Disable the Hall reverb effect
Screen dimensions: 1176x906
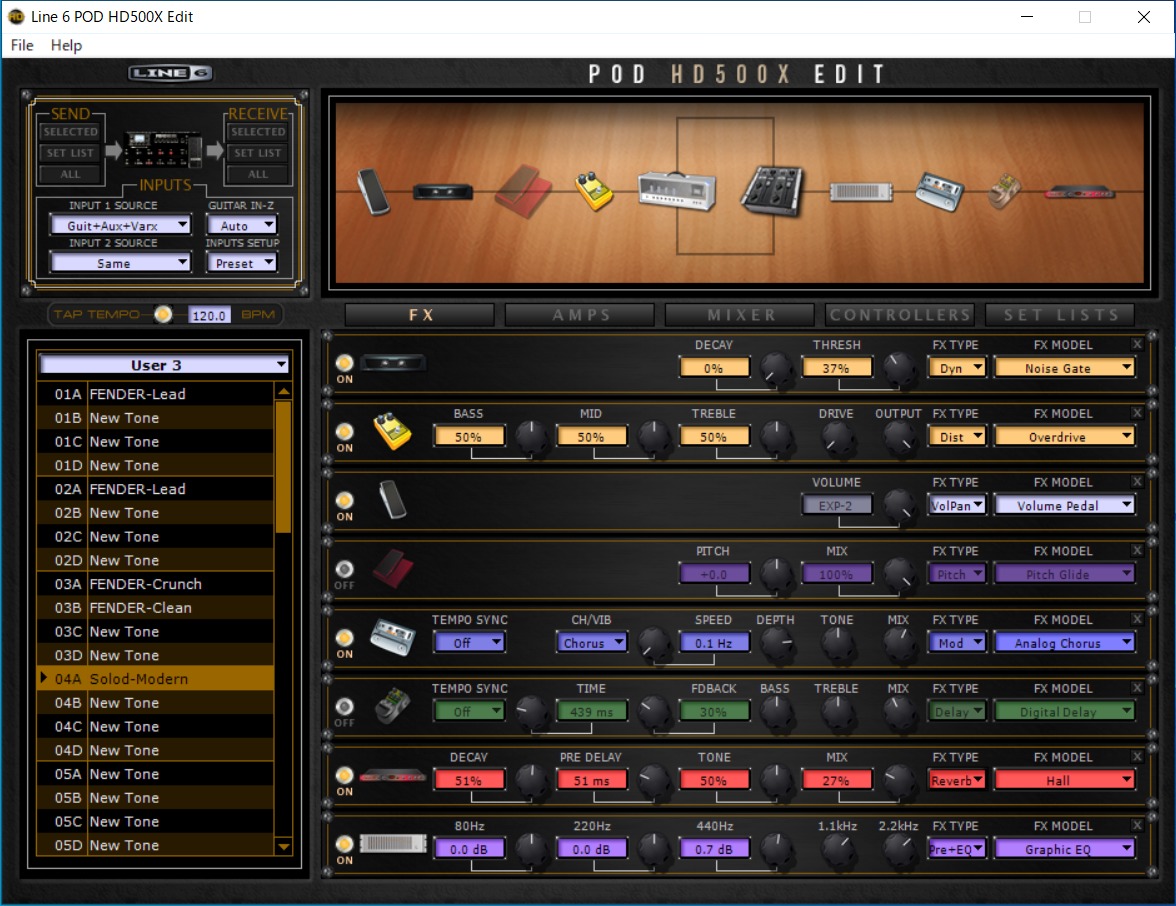[x=344, y=776]
